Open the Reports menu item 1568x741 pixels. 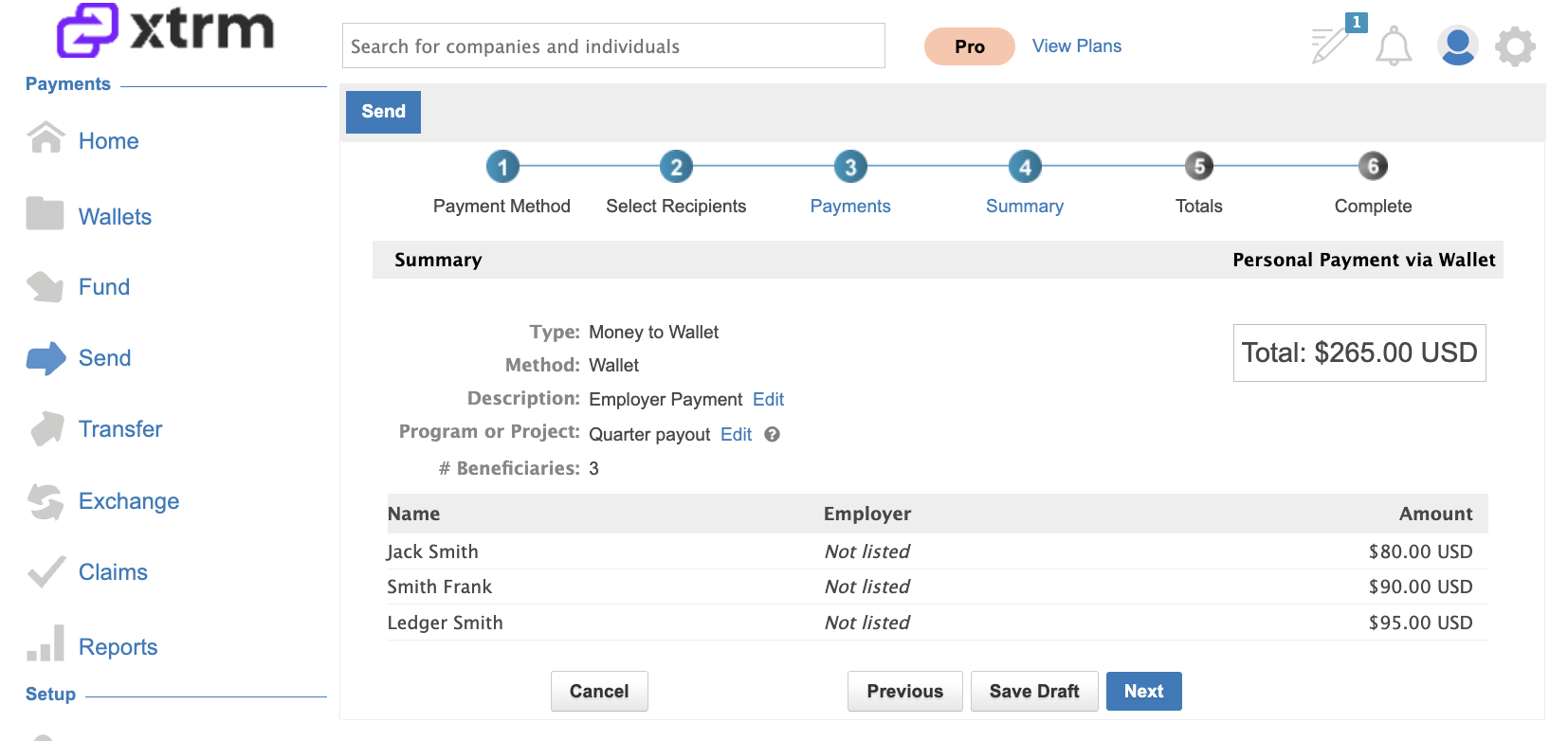click(118, 647)
